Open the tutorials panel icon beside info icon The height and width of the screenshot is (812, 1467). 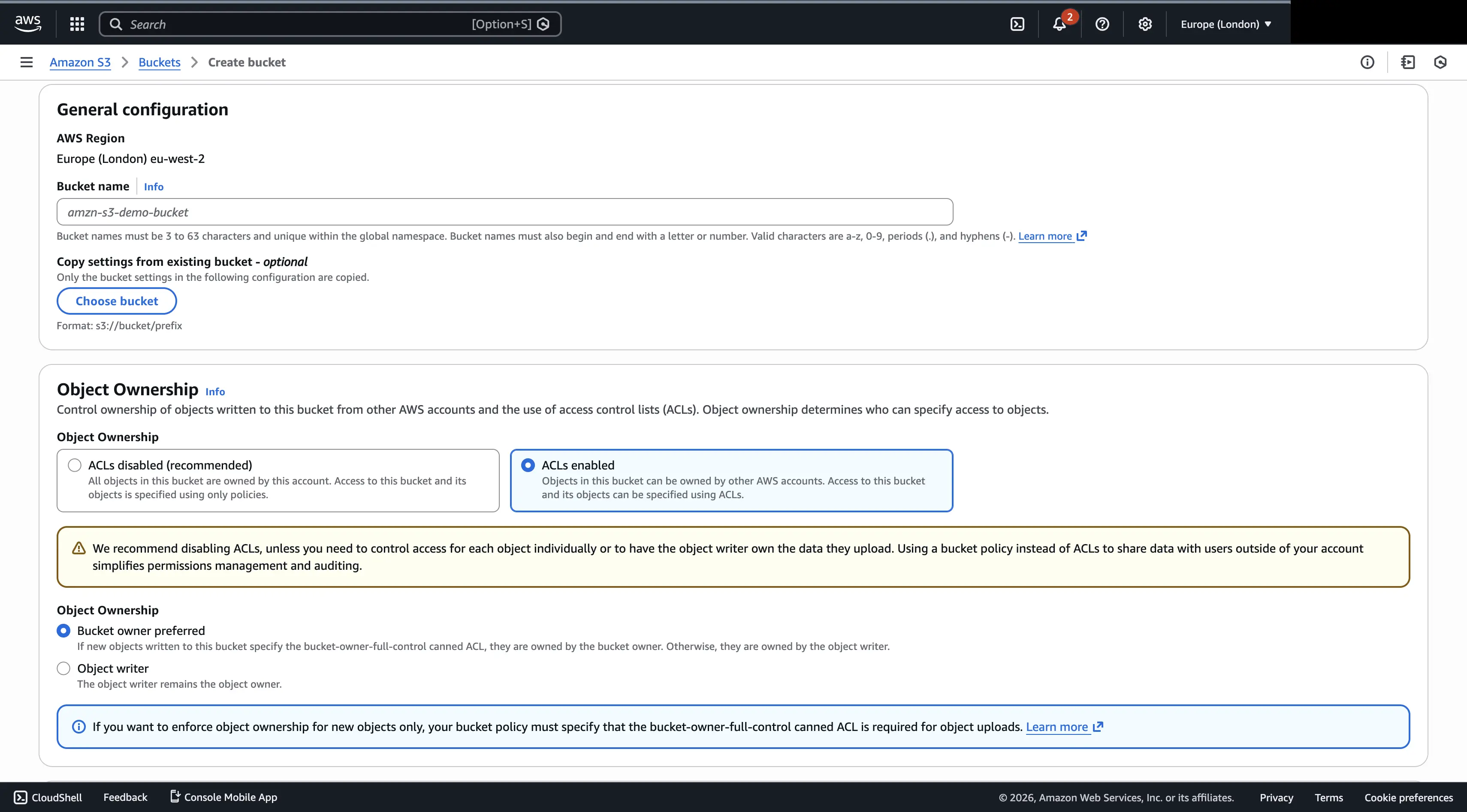[1408, 62]
